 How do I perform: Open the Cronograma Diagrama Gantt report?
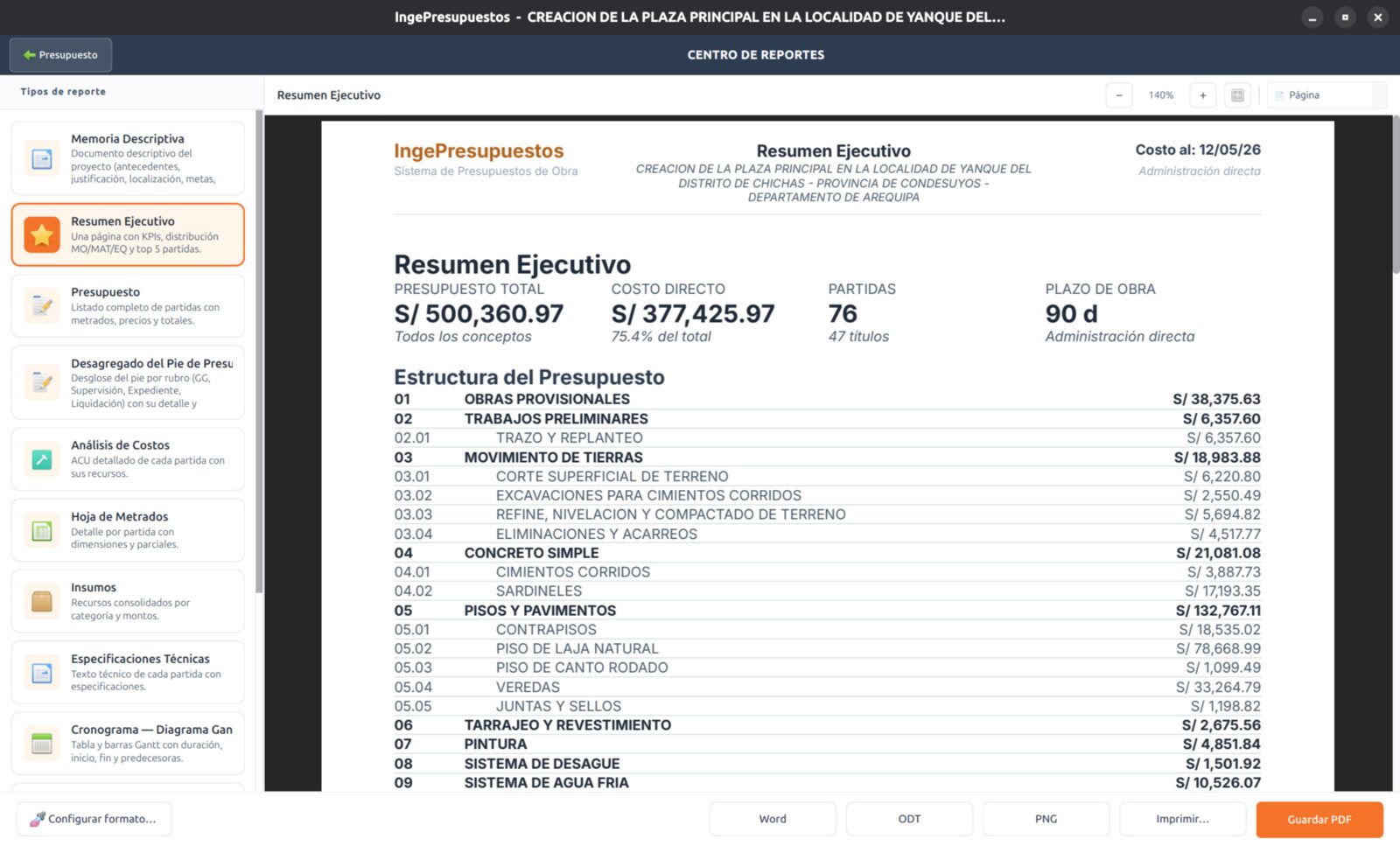(128, 744)
